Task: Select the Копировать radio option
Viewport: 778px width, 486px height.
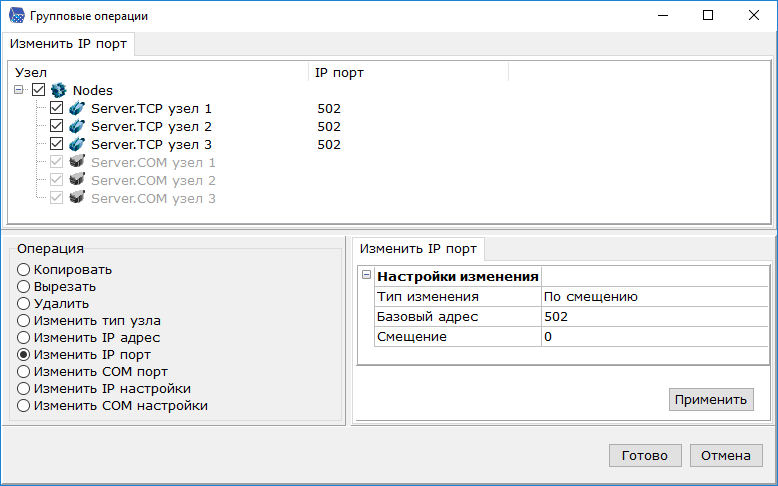Action: 24,270
